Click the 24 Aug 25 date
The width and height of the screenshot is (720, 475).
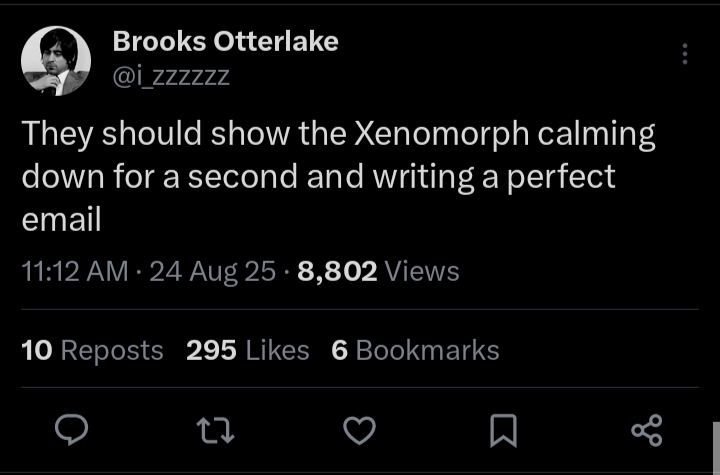(x=211, y=271)
